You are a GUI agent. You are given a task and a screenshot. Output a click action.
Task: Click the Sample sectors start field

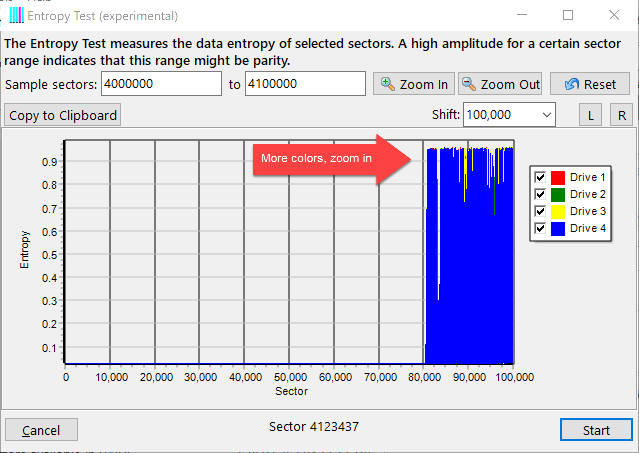point(162,85)
